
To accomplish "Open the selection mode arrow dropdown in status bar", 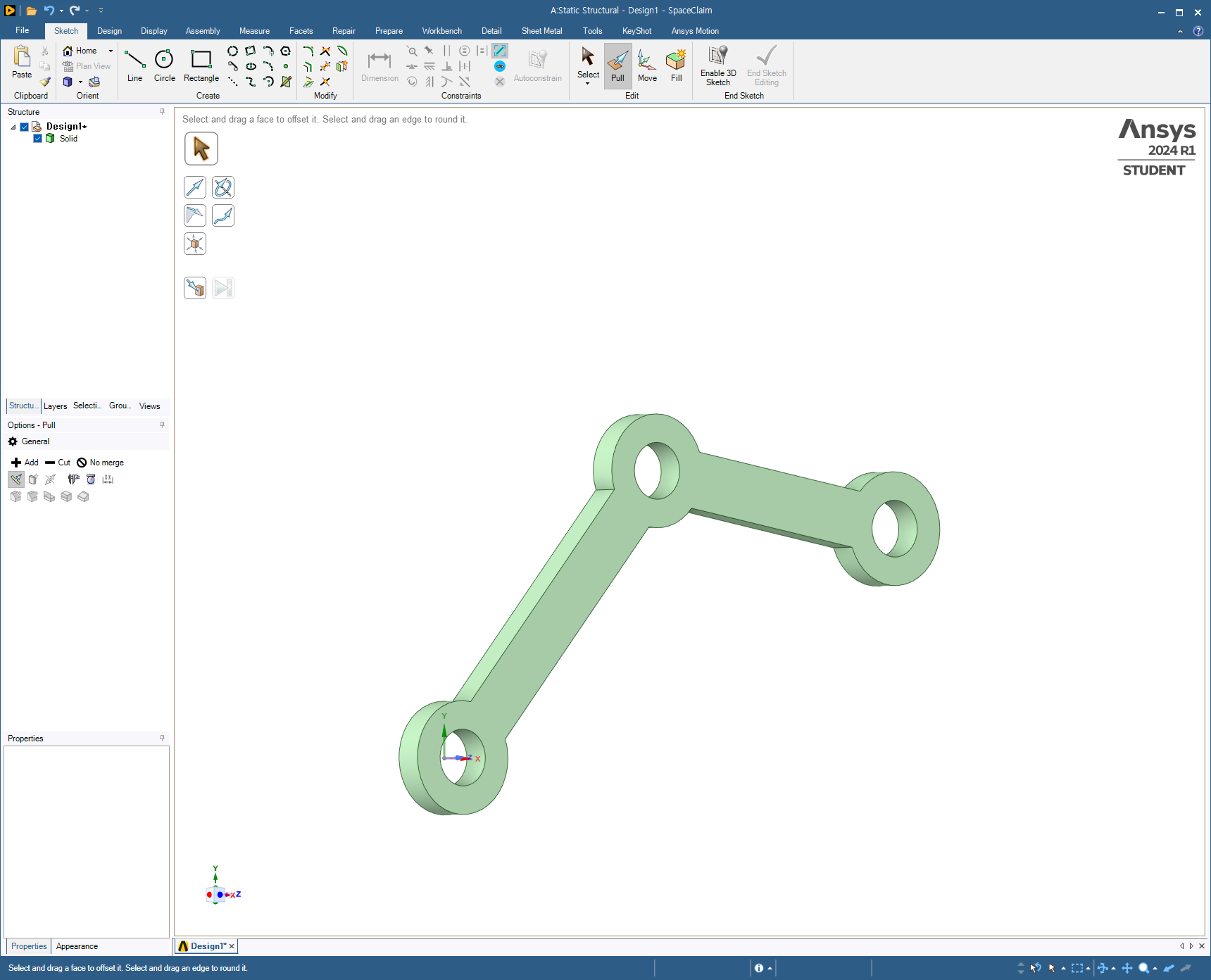I will click(1063, 968).
